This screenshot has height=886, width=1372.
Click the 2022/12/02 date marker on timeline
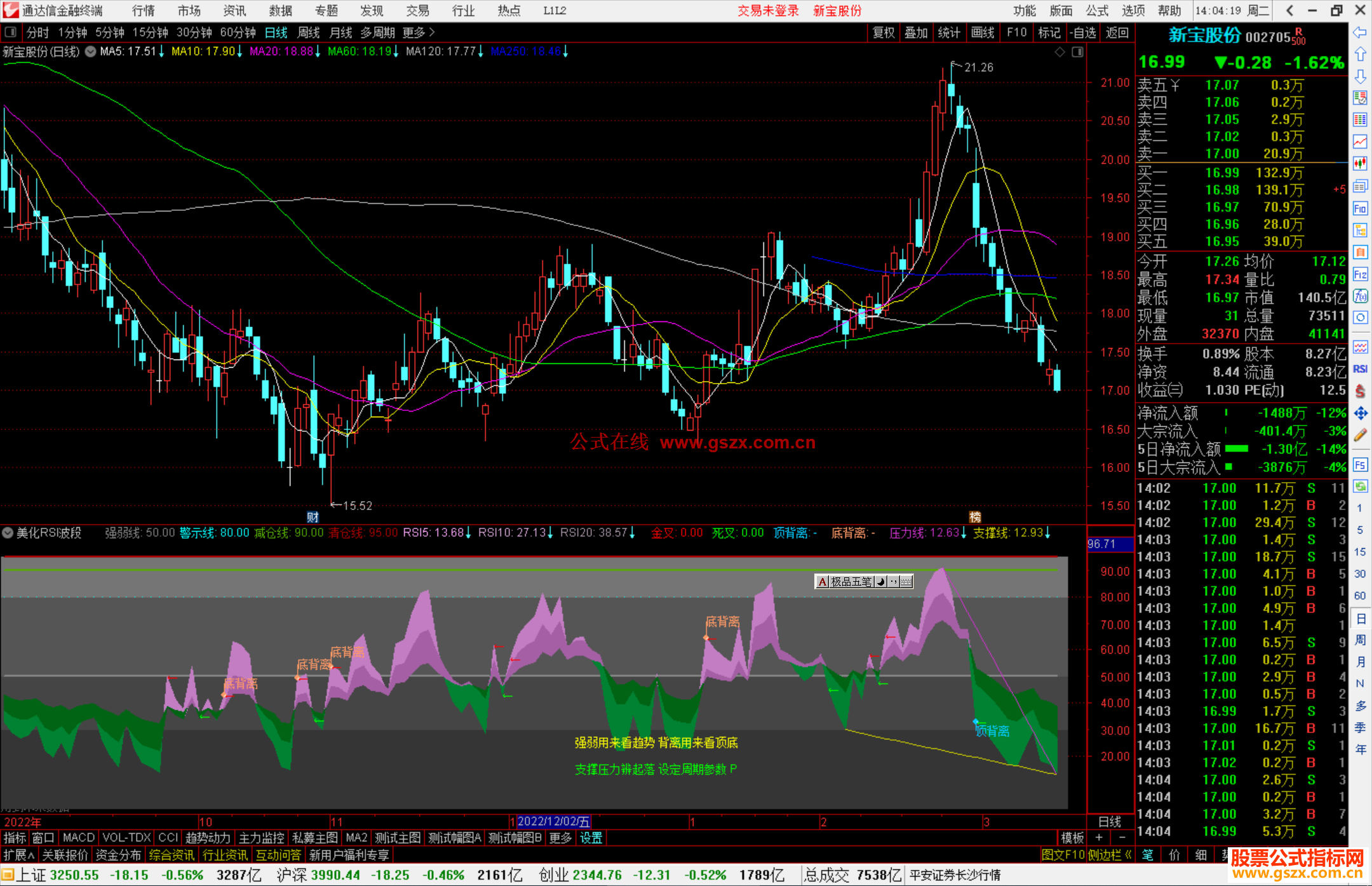coord(553,822)
